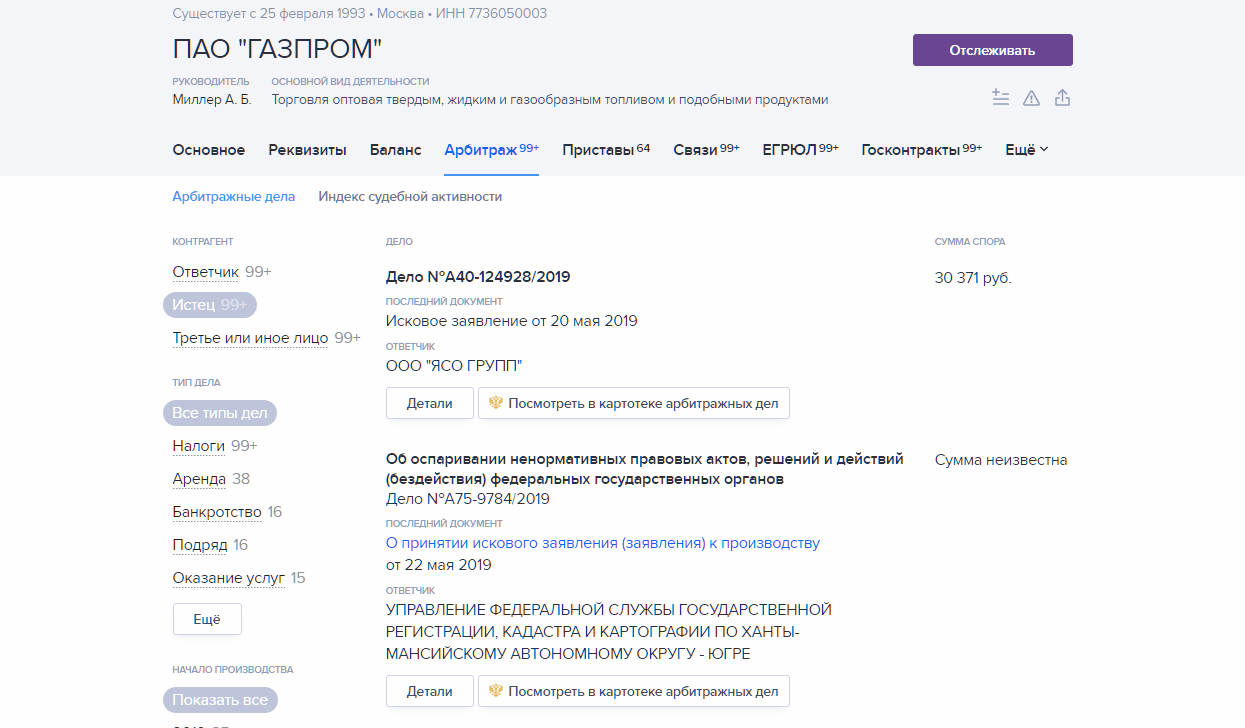Click defendant name ООО "ЯСО ГРУПП"
The width and height of the screenshot is (1245, 728).
coord(454,366)
